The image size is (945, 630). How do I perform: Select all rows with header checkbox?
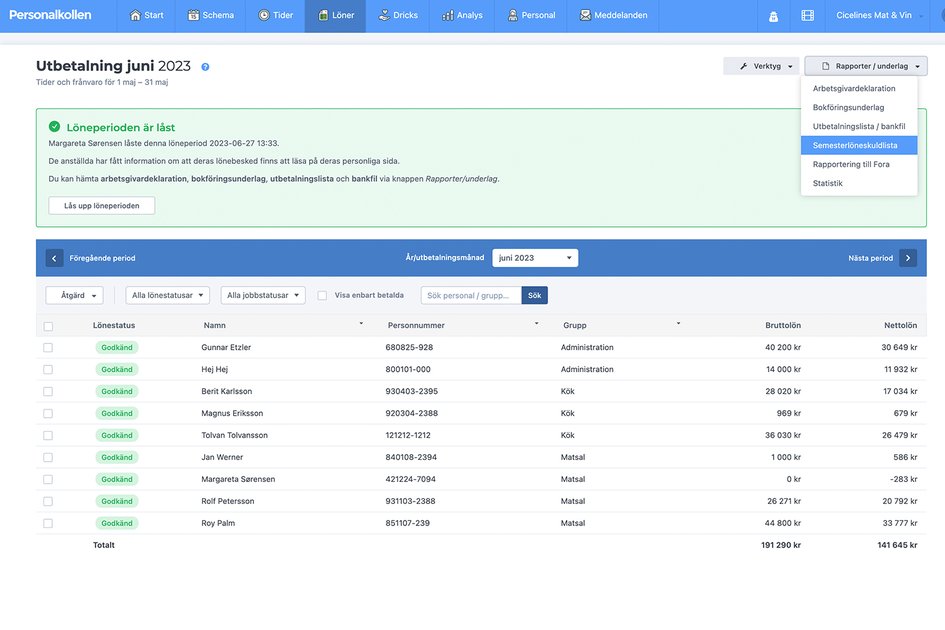48,326
